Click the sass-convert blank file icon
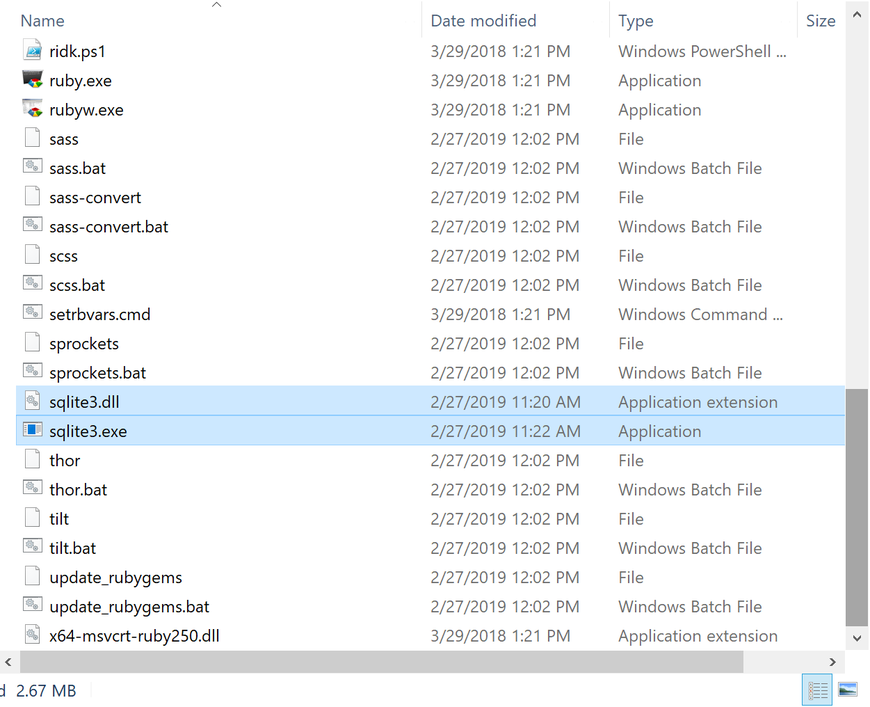 tap(33, 197)
